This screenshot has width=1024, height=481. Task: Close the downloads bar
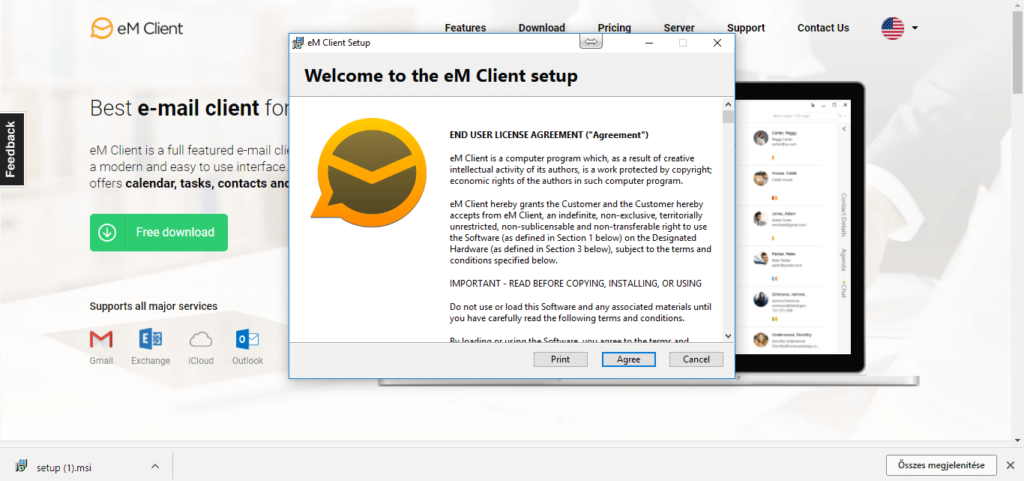pyautogui.click(x=1010, y=465)
